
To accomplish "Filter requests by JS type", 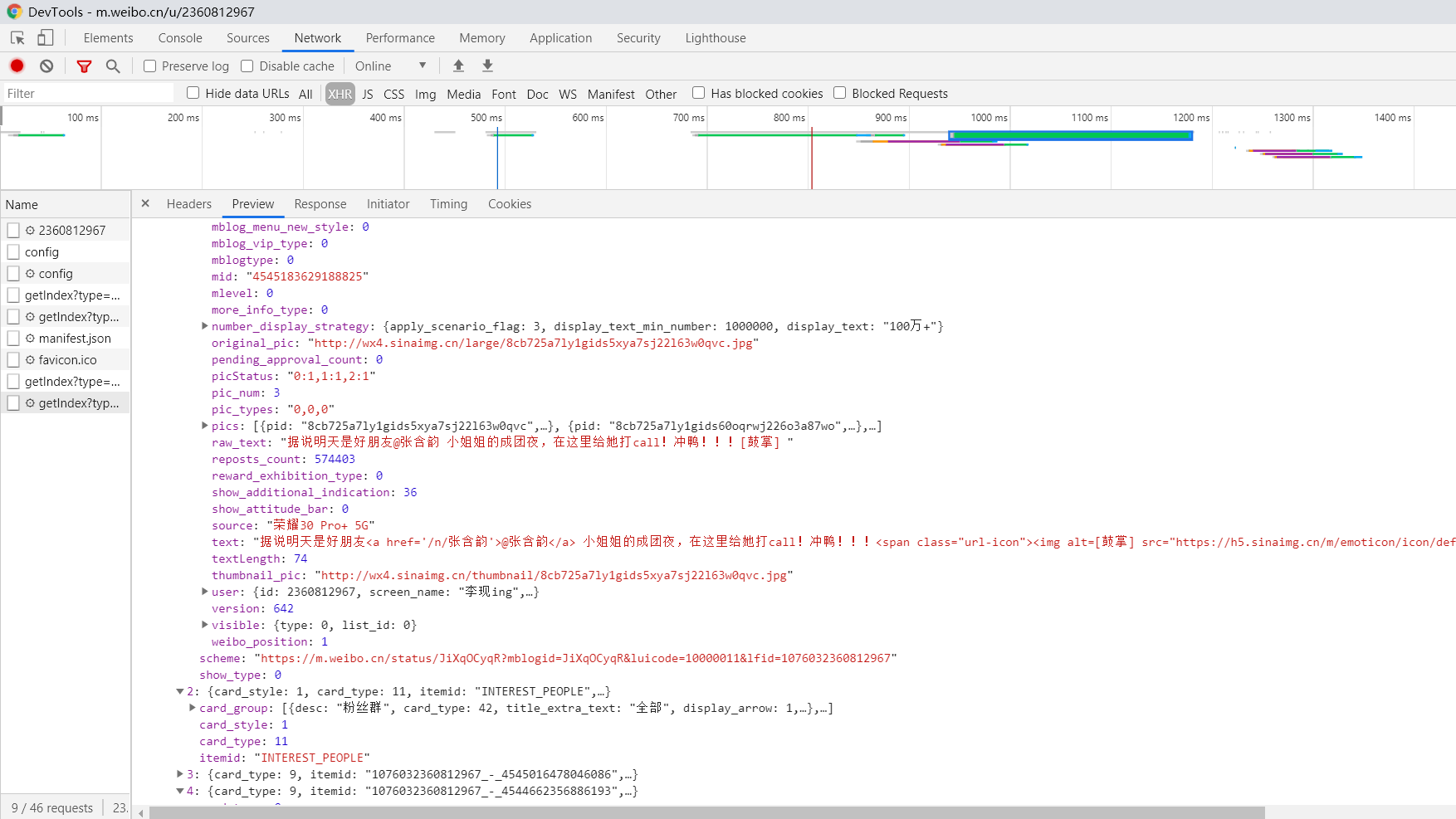I will point(368,94).
